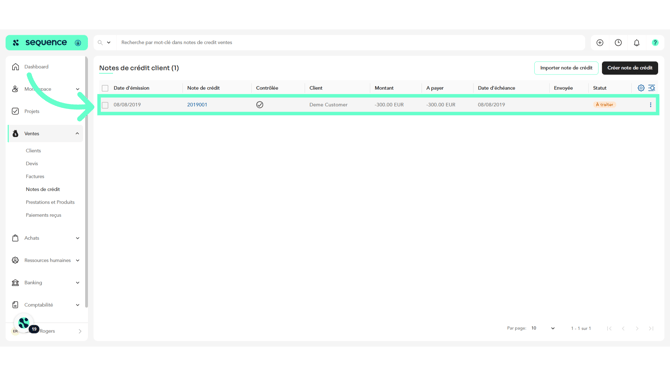Image resolution: width=670 pixels, height=376 pixels.
Task: Click the Dashboard label
Action: point(36,67)
